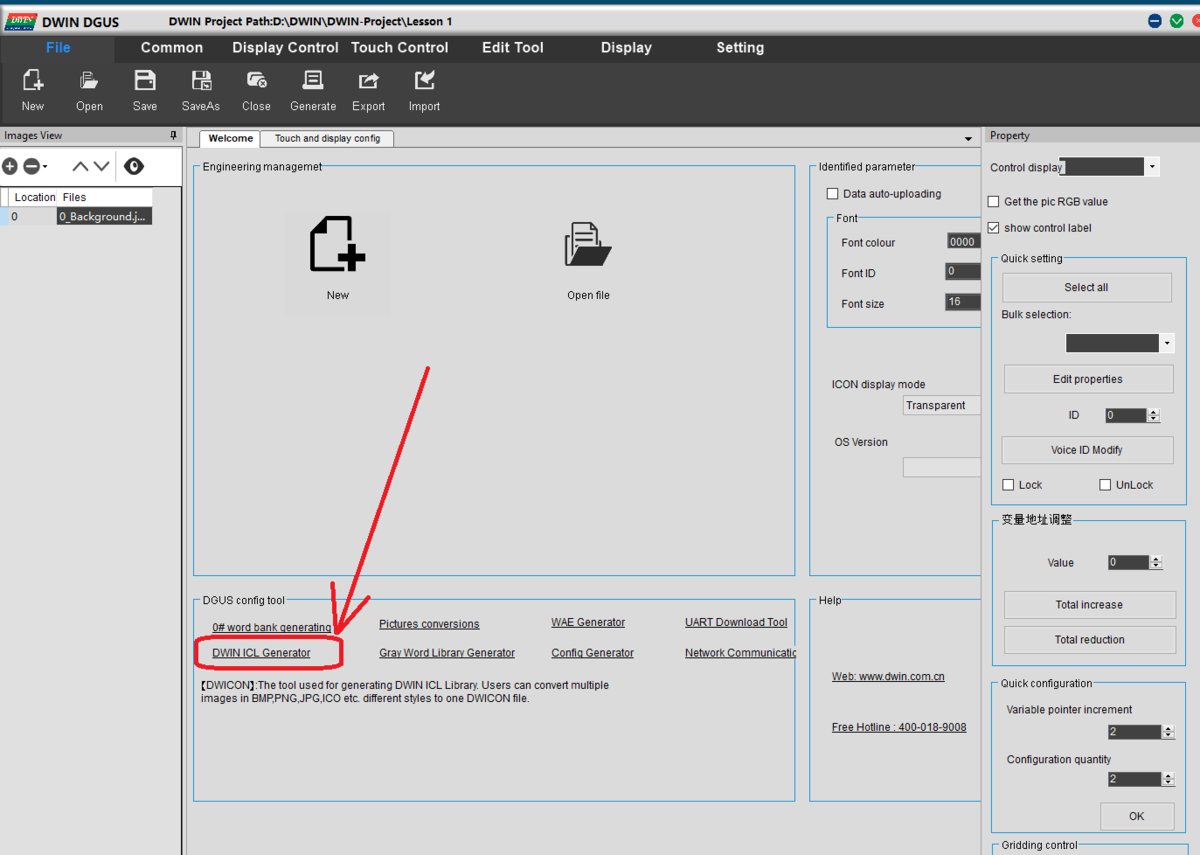
Task: Open 0# word bank generating link
Action: pos(271,628)
